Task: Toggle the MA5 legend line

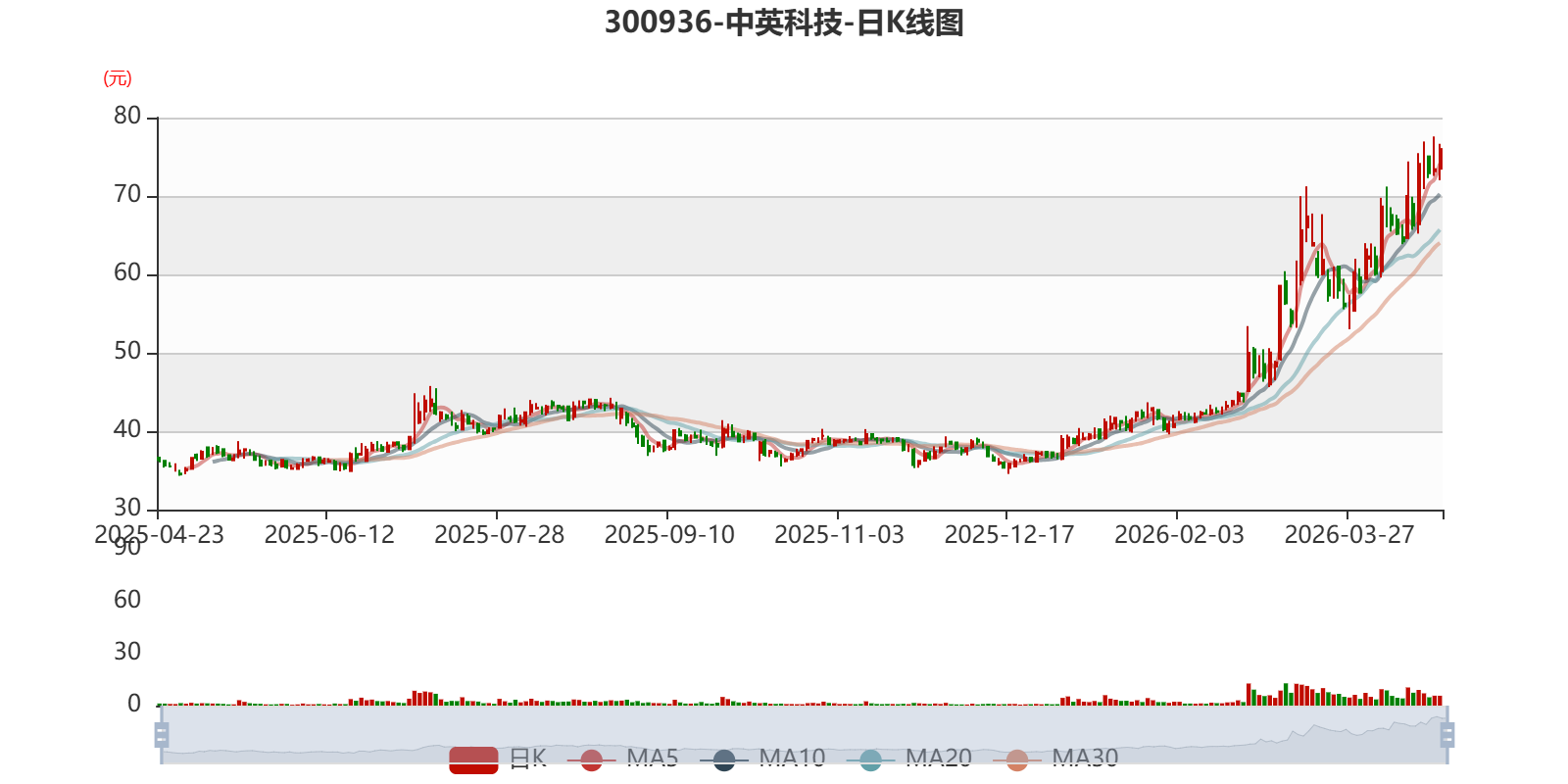Action: [622, 759]
